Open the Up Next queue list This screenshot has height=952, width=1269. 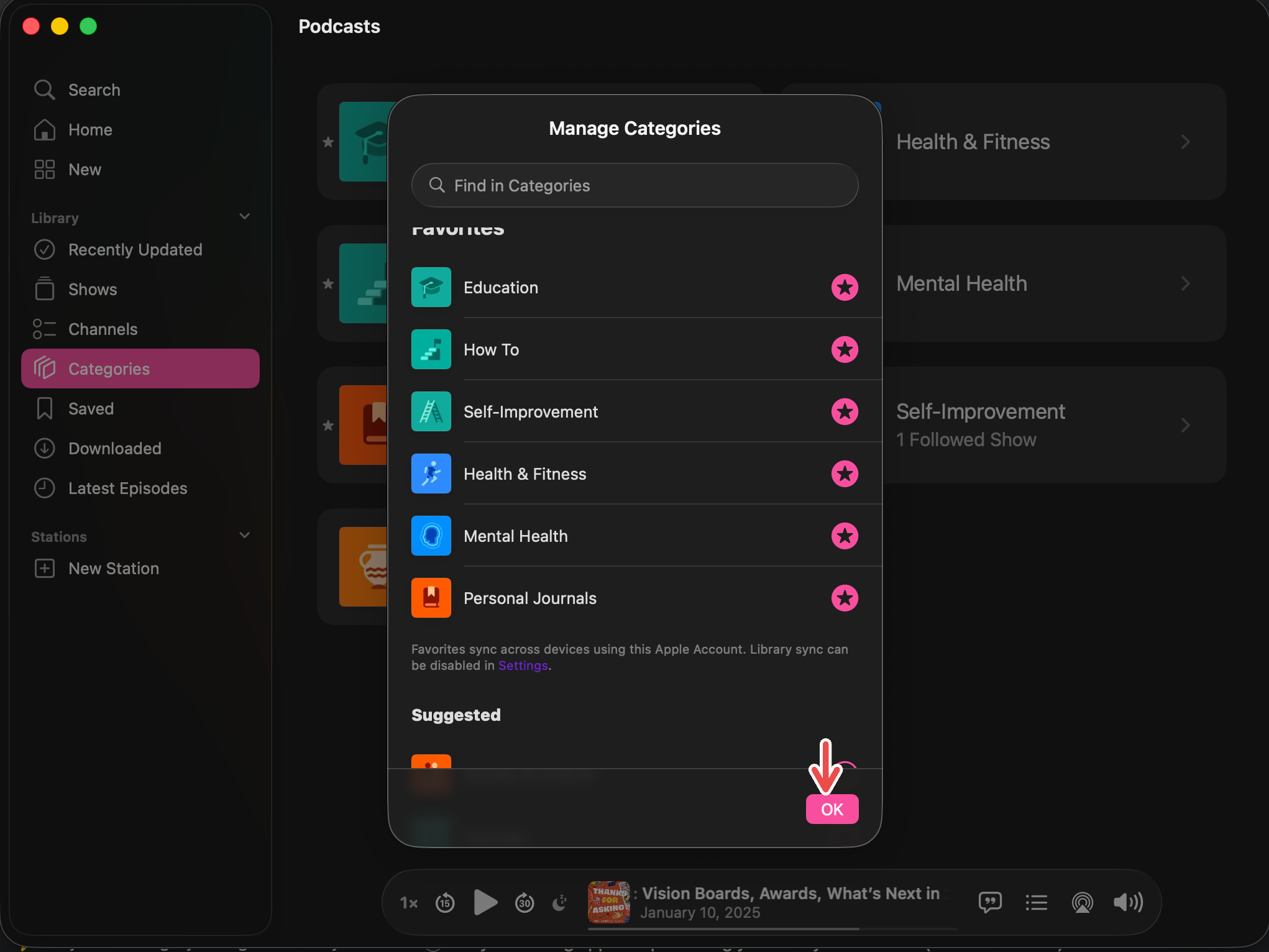1036,902
